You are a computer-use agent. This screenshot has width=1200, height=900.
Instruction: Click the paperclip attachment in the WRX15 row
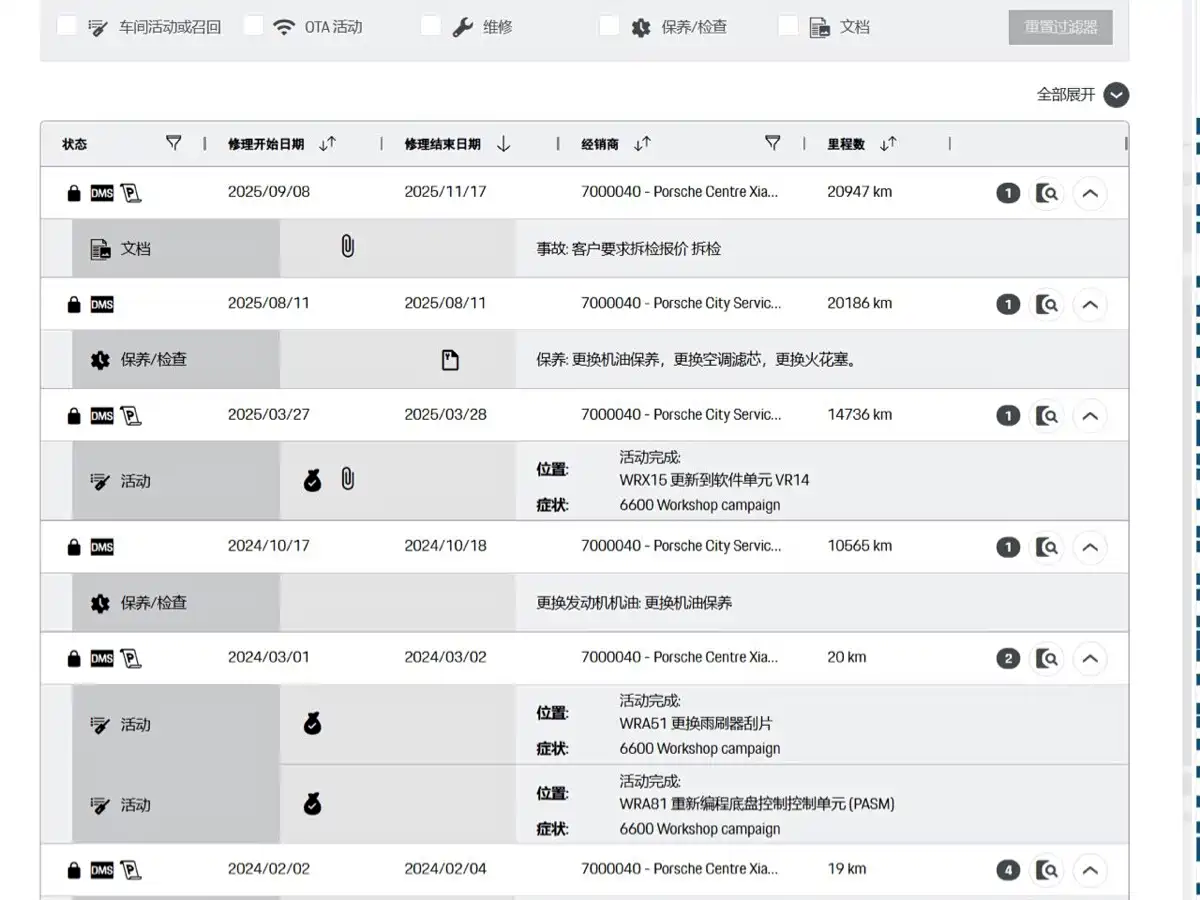point(347,479)
